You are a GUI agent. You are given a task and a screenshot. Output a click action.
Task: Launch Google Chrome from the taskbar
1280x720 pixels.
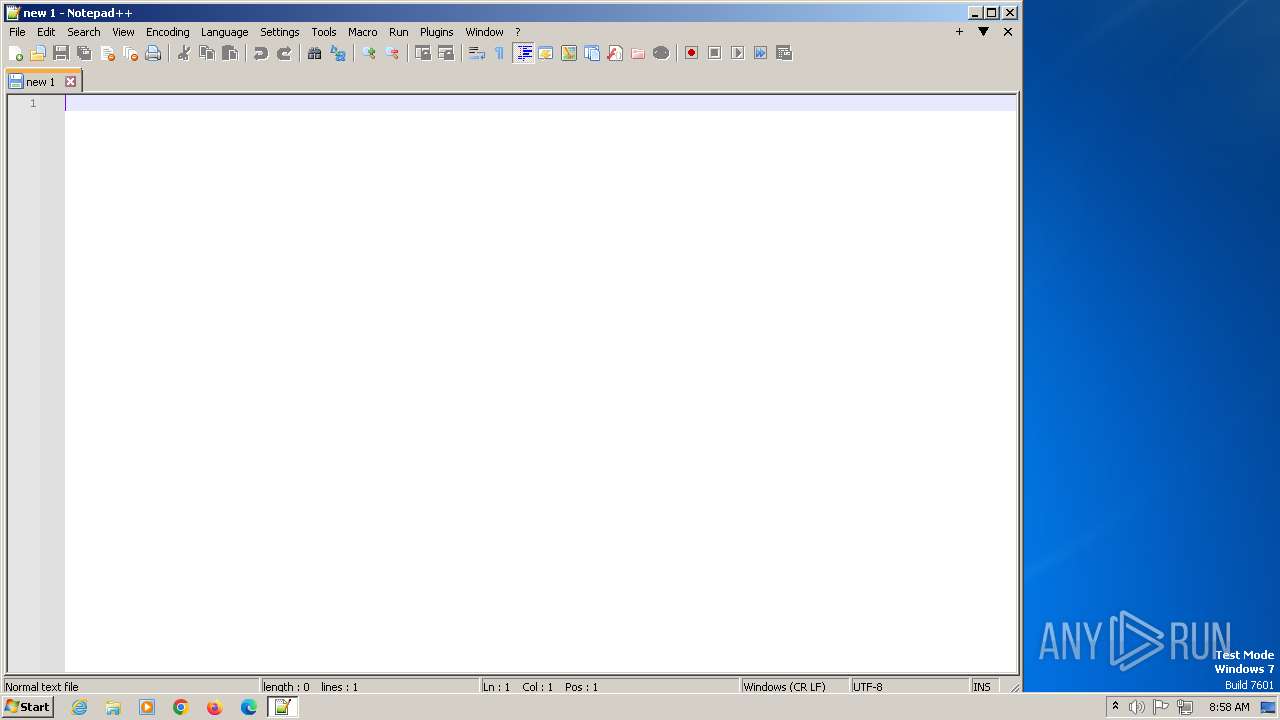point(181,707)
